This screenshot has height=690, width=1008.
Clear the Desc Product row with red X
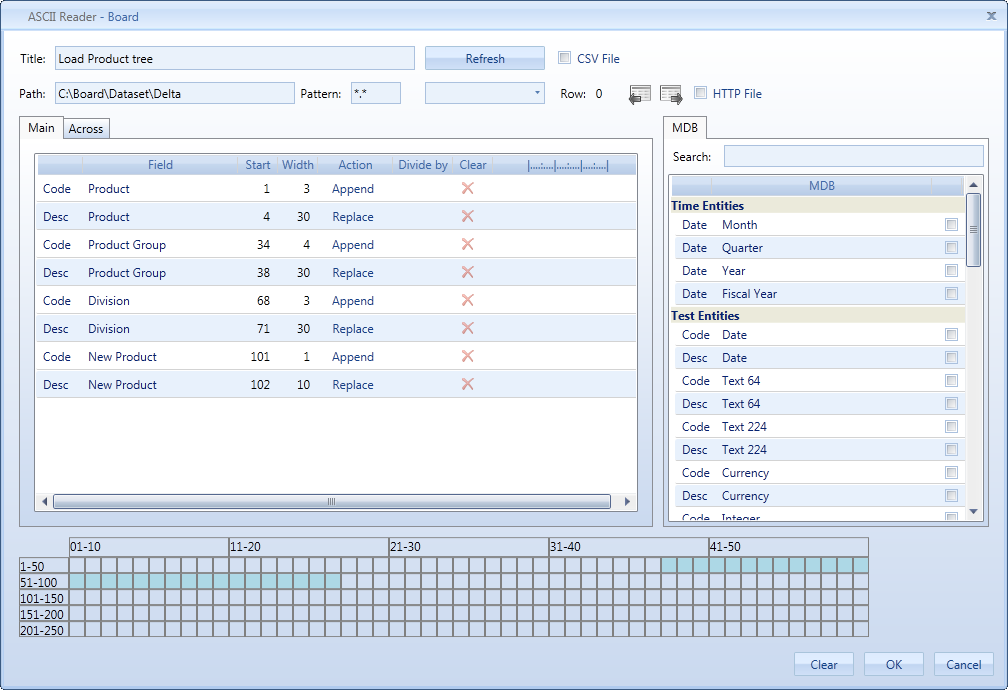point(467,217)
